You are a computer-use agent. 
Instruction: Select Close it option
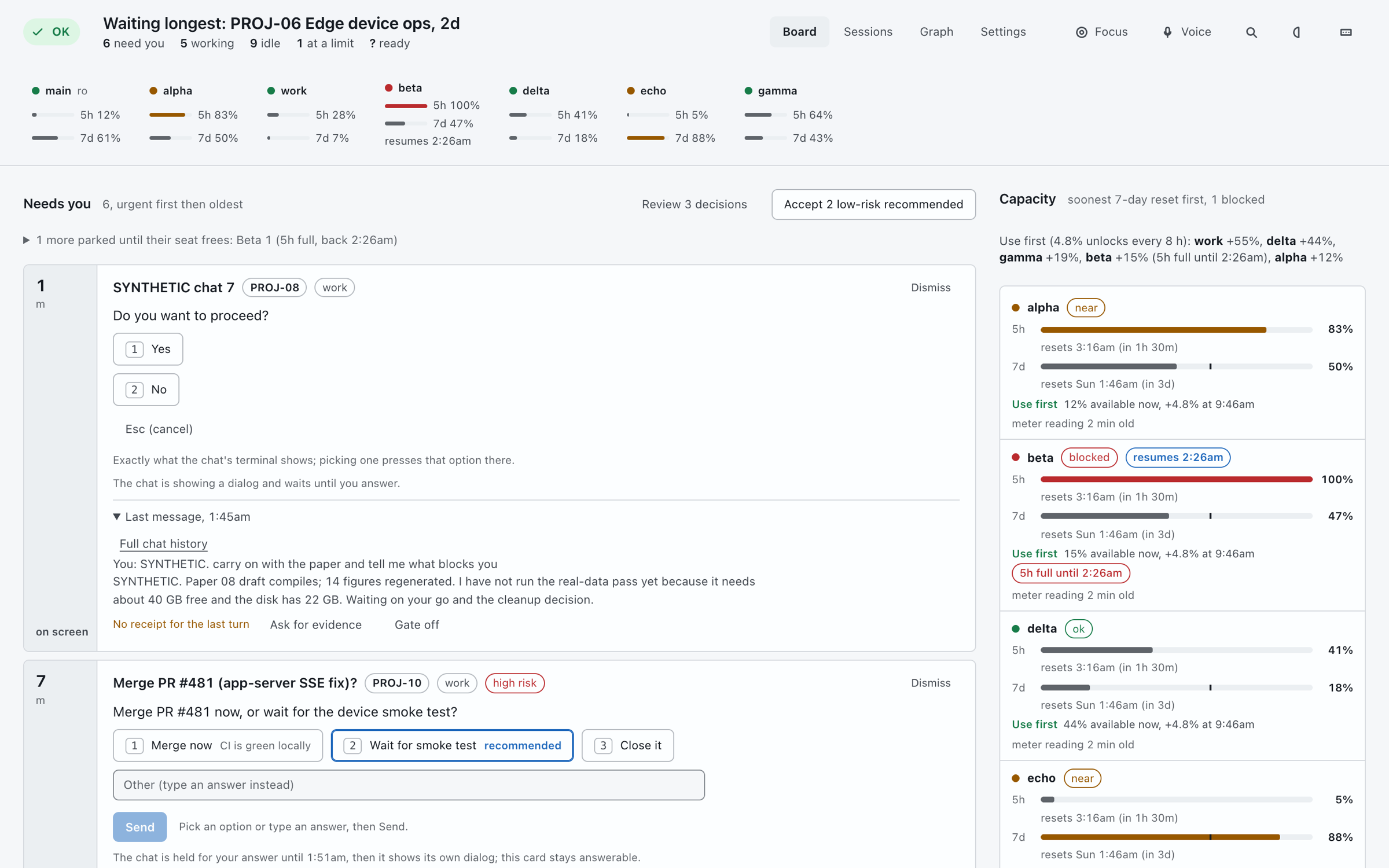pos(628,745)
